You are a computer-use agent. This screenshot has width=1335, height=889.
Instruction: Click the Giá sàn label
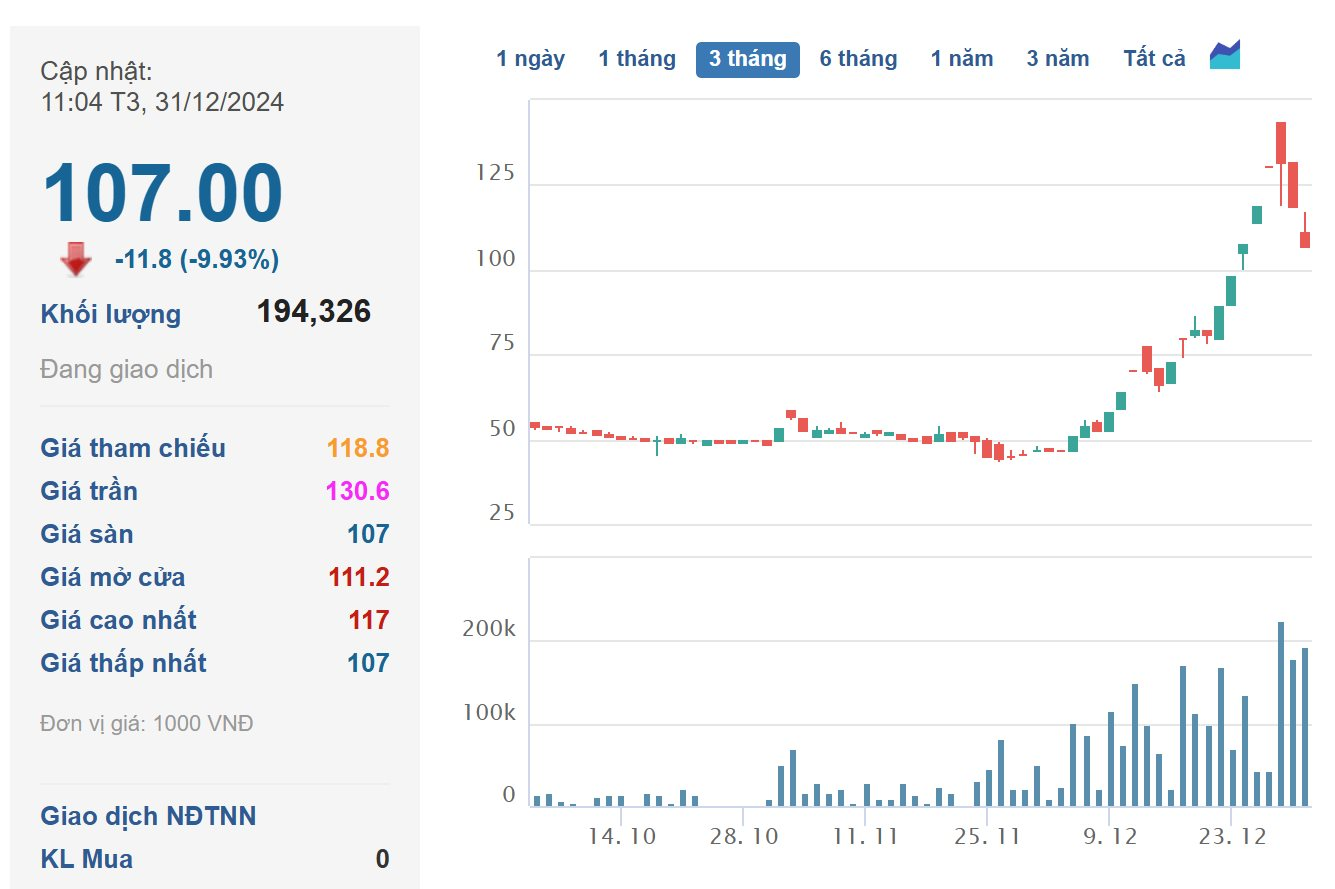(x=87, y=534)
